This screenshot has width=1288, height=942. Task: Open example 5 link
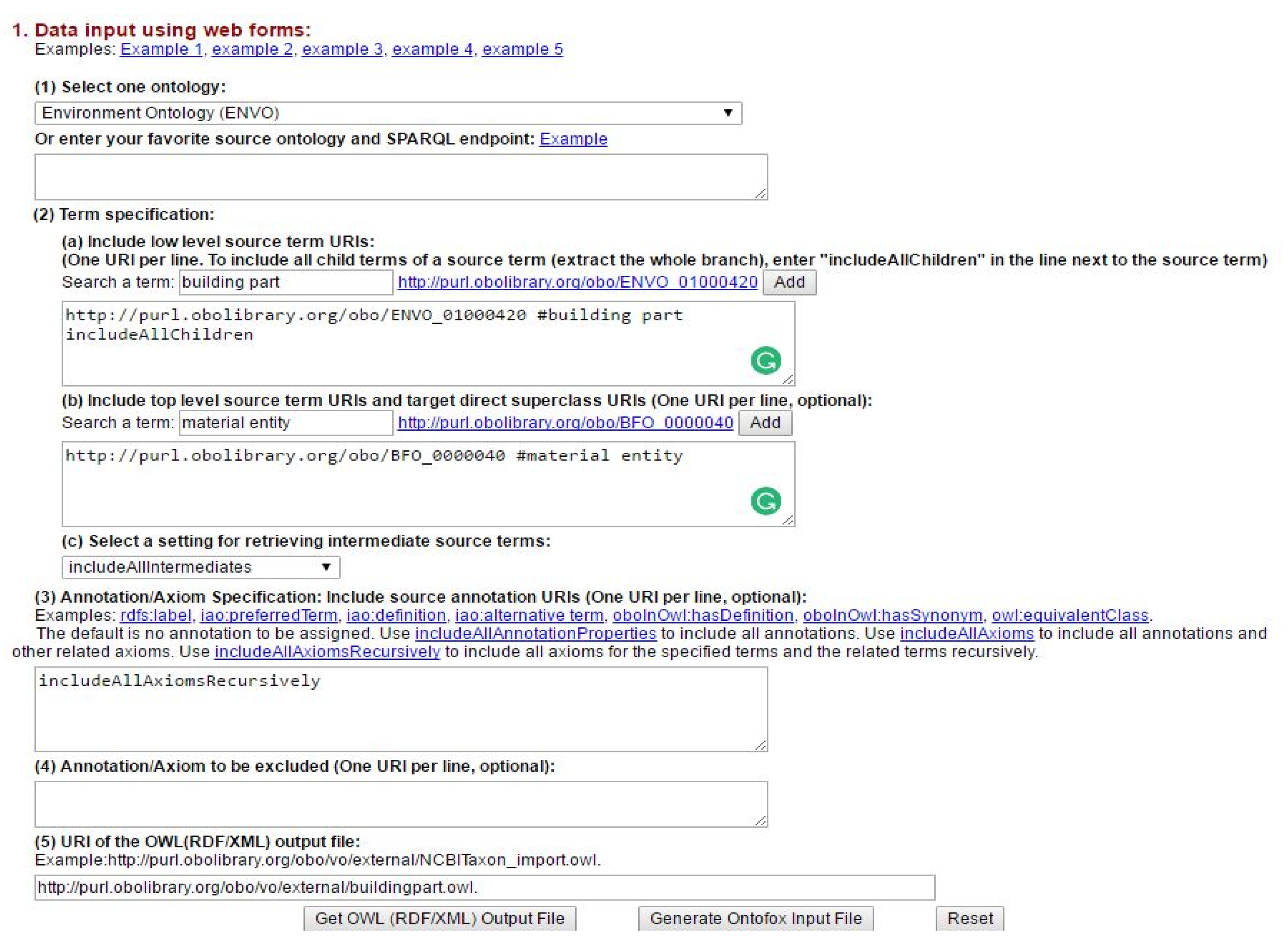(522, 50)
